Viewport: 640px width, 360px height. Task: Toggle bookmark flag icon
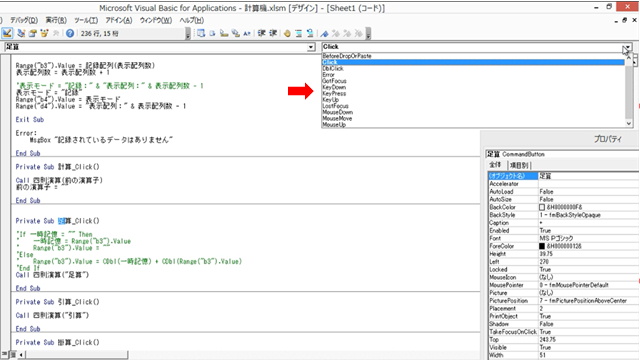(x=324, y=33)
